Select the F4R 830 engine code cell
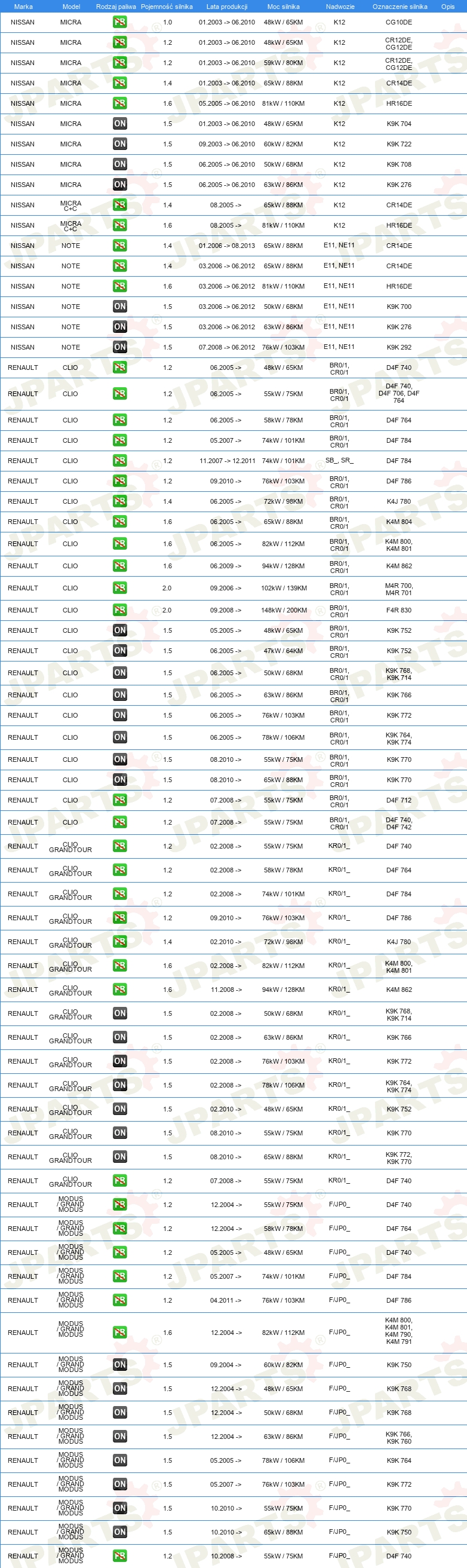 [x=399, y=610]
